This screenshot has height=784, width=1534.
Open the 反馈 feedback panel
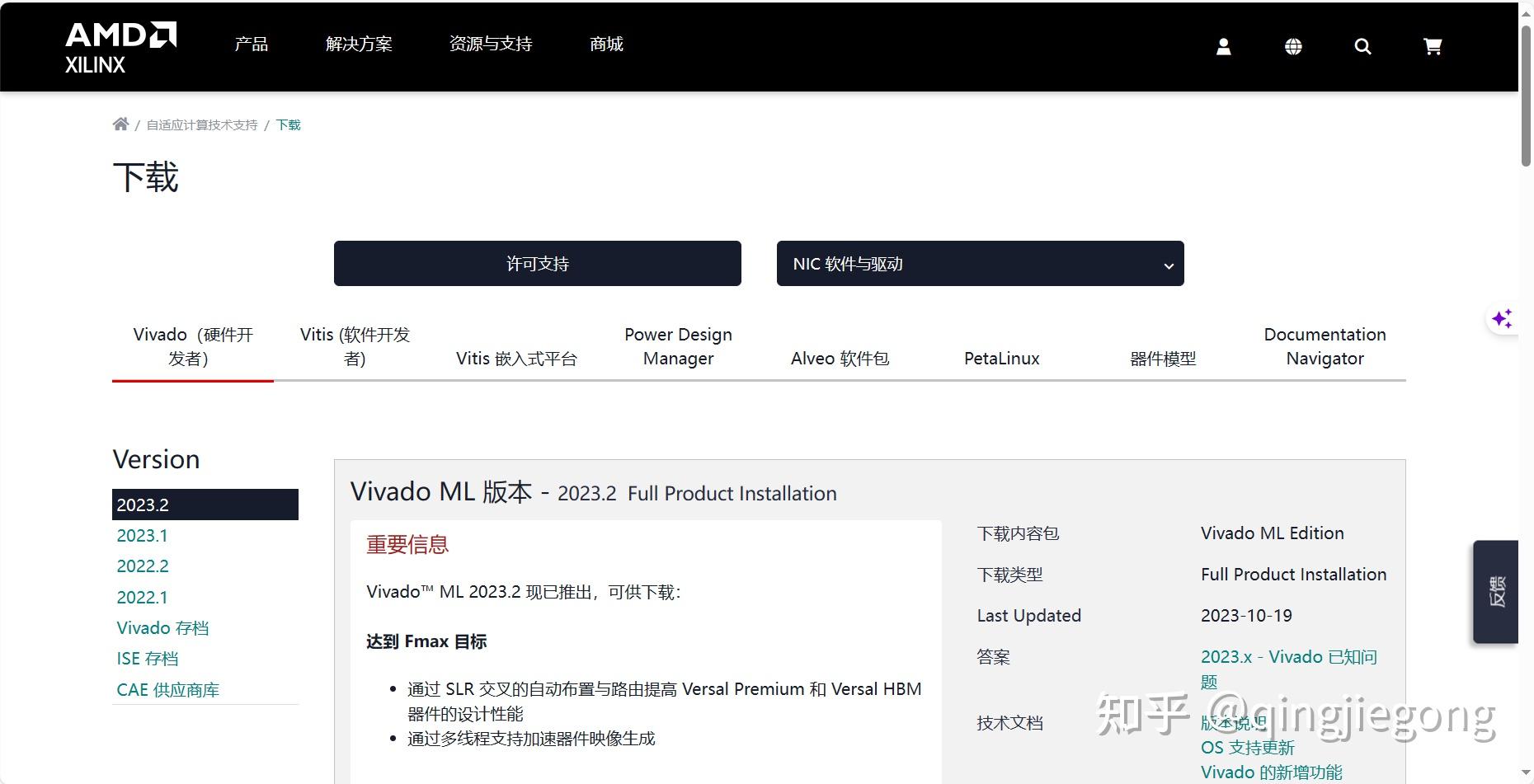coord(1496,594)
